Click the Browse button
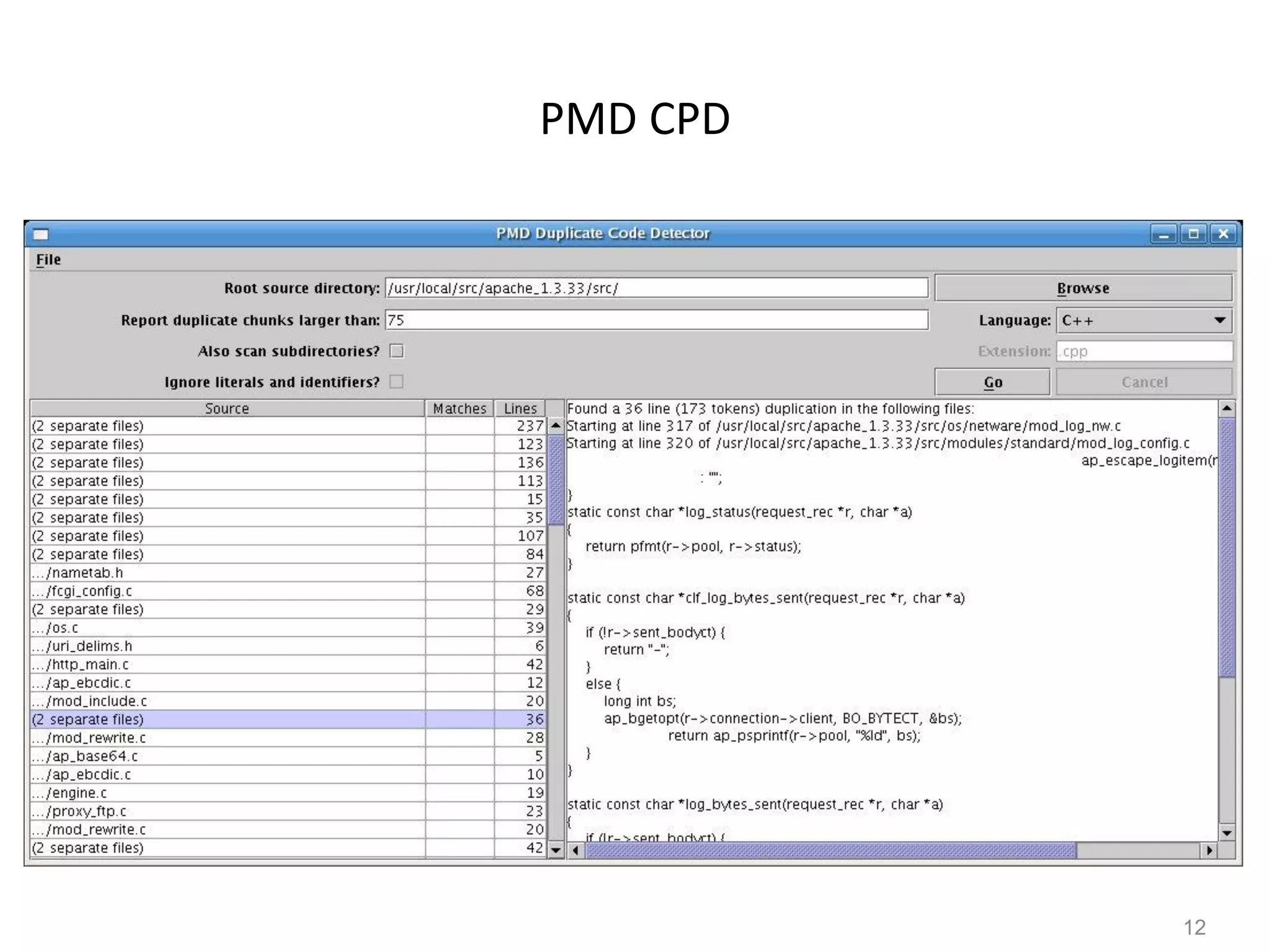 pyautogui.click(x=1083, y=288)
